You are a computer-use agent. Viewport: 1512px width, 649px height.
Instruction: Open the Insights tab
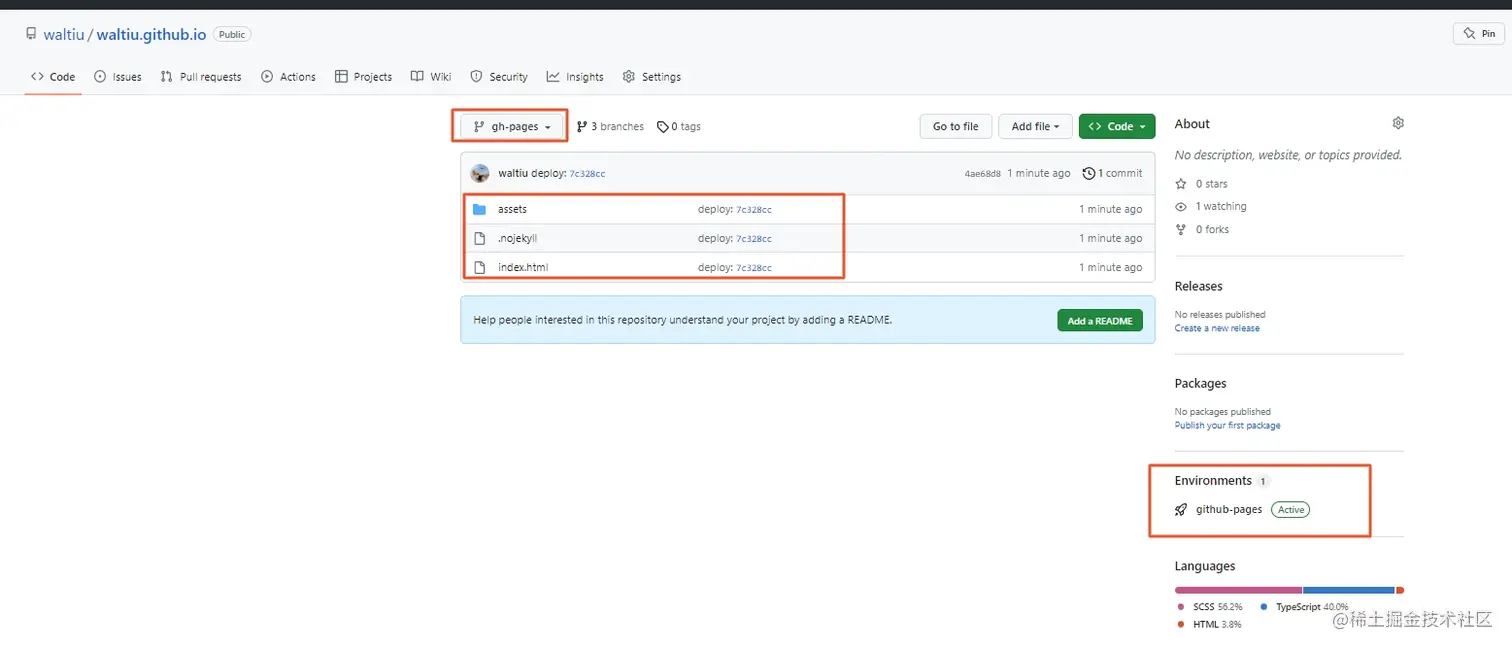tap(575, 77)
